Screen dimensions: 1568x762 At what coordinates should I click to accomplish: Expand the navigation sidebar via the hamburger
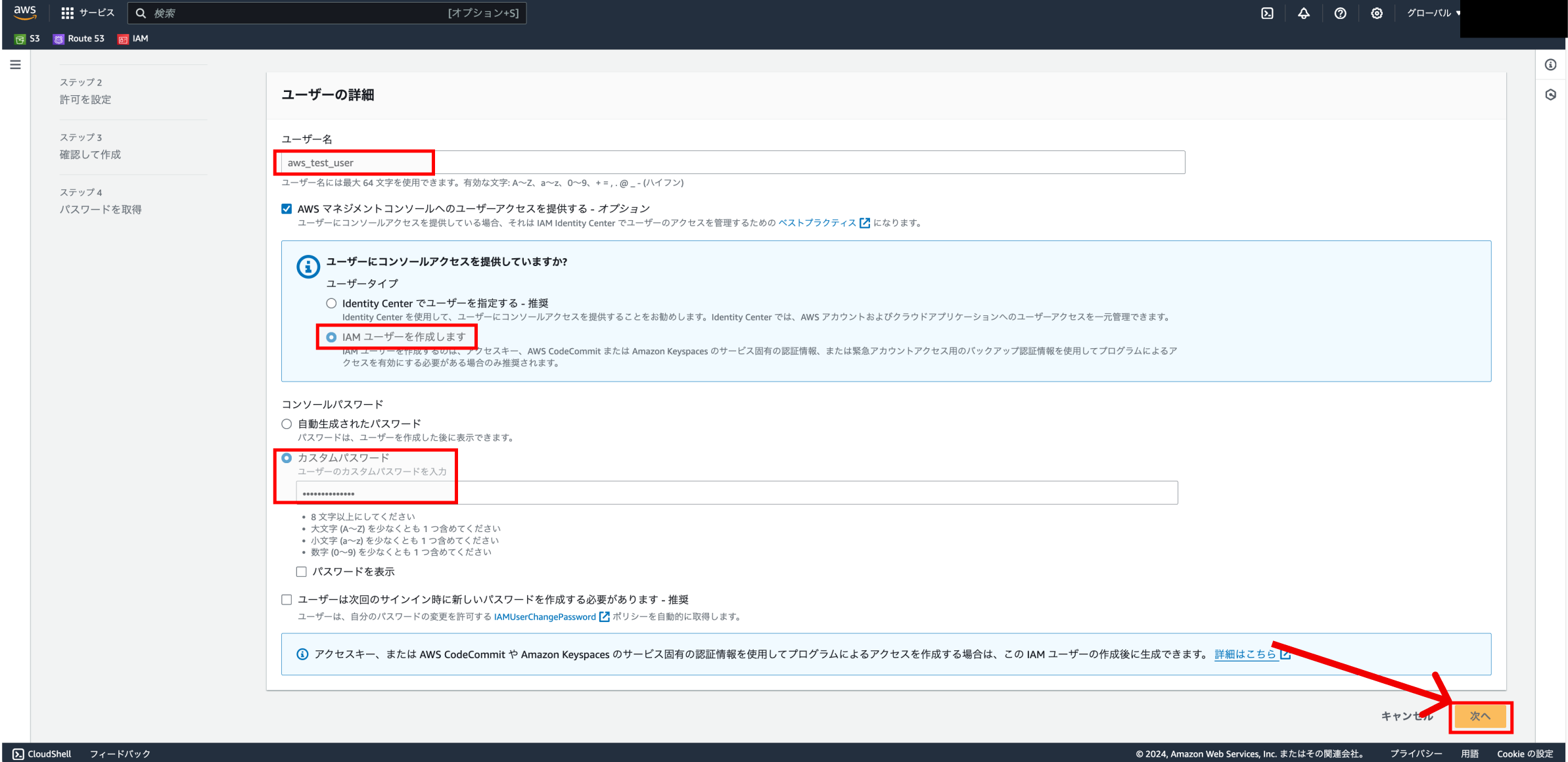tap(15, 64)
